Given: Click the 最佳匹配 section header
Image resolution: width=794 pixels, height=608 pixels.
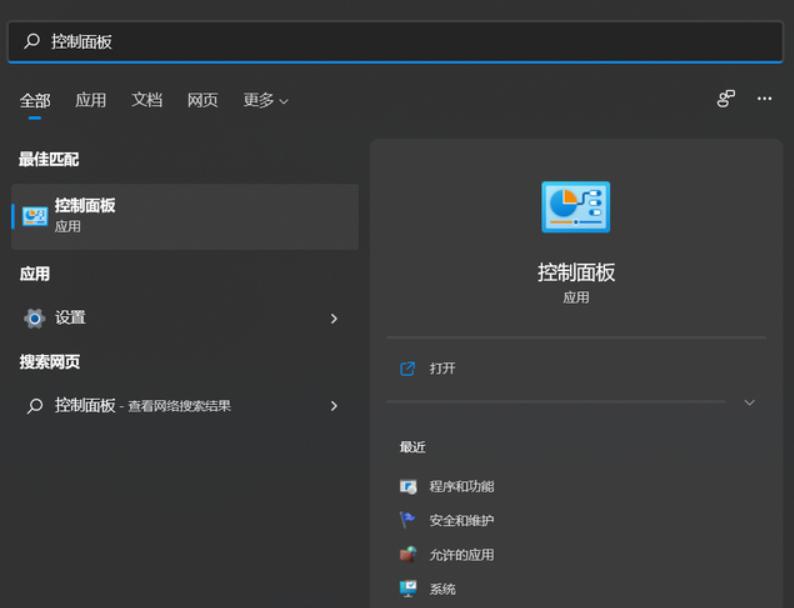Looking at the screenshot, I should [x=49, y=159].
